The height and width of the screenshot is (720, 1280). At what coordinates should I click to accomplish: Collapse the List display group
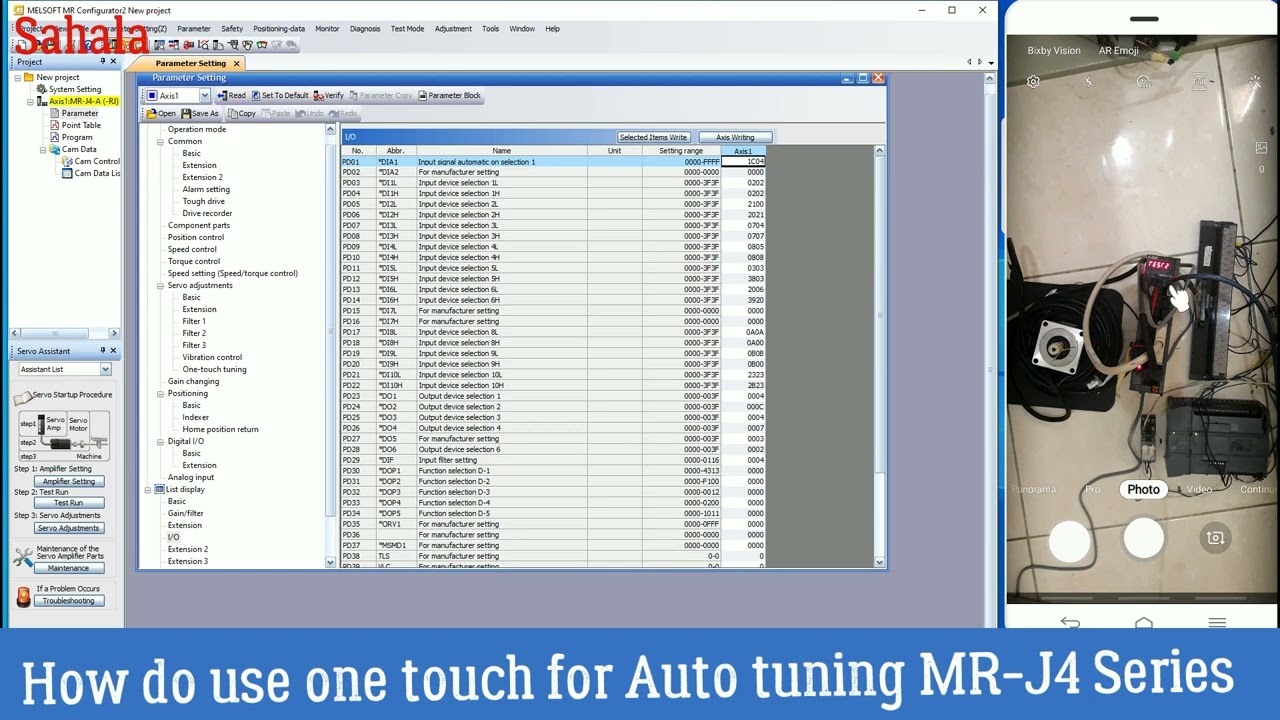point(149,489)
